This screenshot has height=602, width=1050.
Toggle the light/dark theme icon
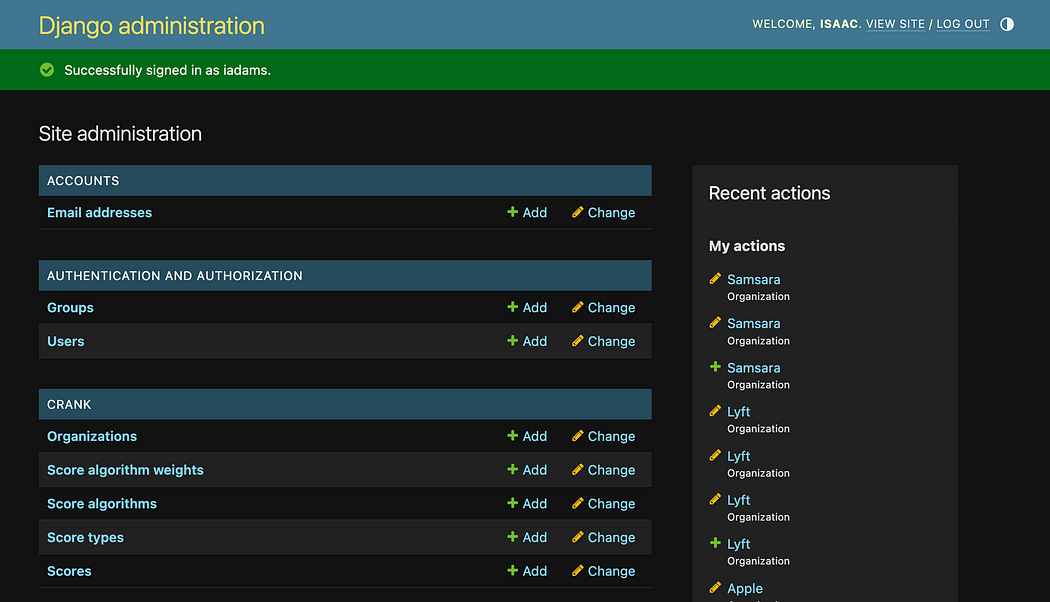1006,24
